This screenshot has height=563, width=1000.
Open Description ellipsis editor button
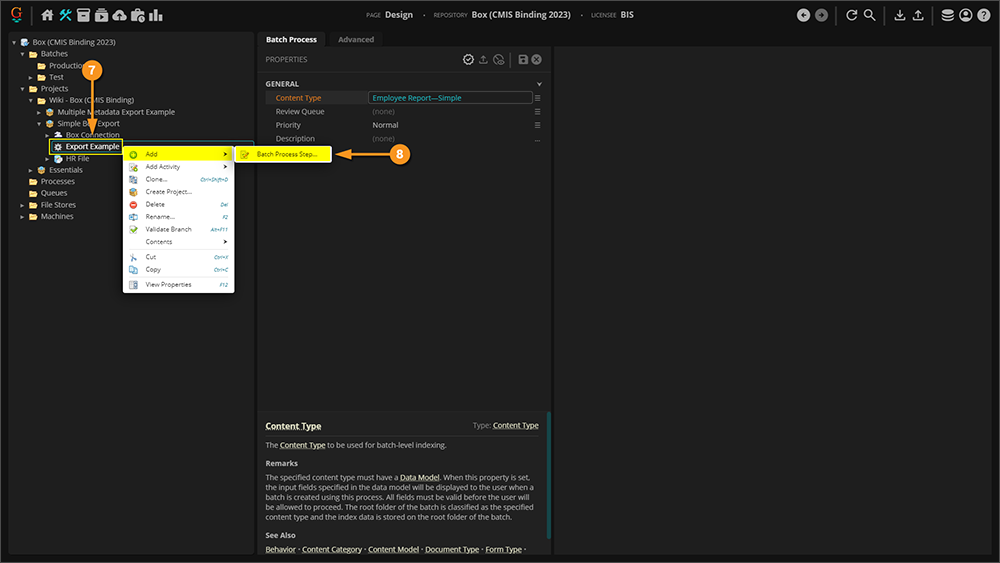coord(538,139)
